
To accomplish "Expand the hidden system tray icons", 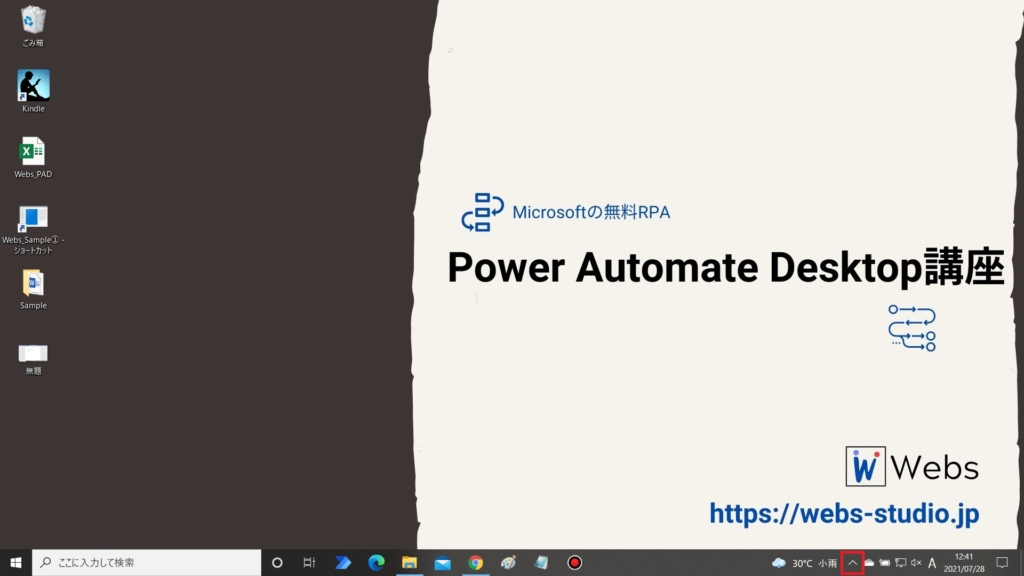I will tap(852, 563).
